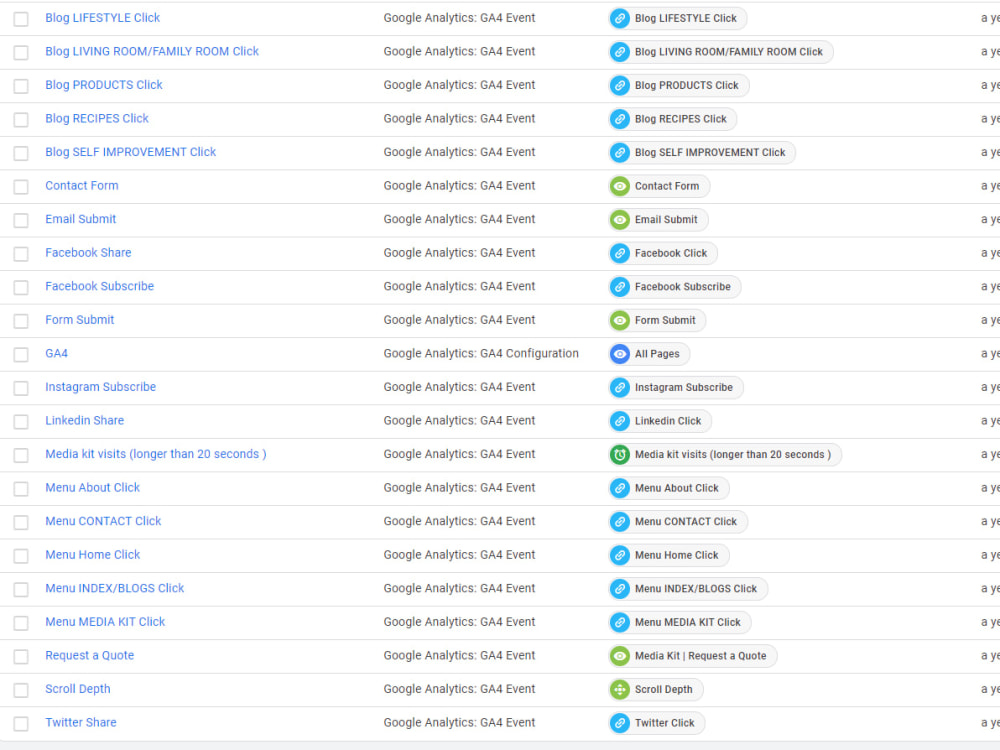This screenshot has width=1000, height=750.
Task: Select the Facebook Share row checkbox
Action: (x=21, y=254)
